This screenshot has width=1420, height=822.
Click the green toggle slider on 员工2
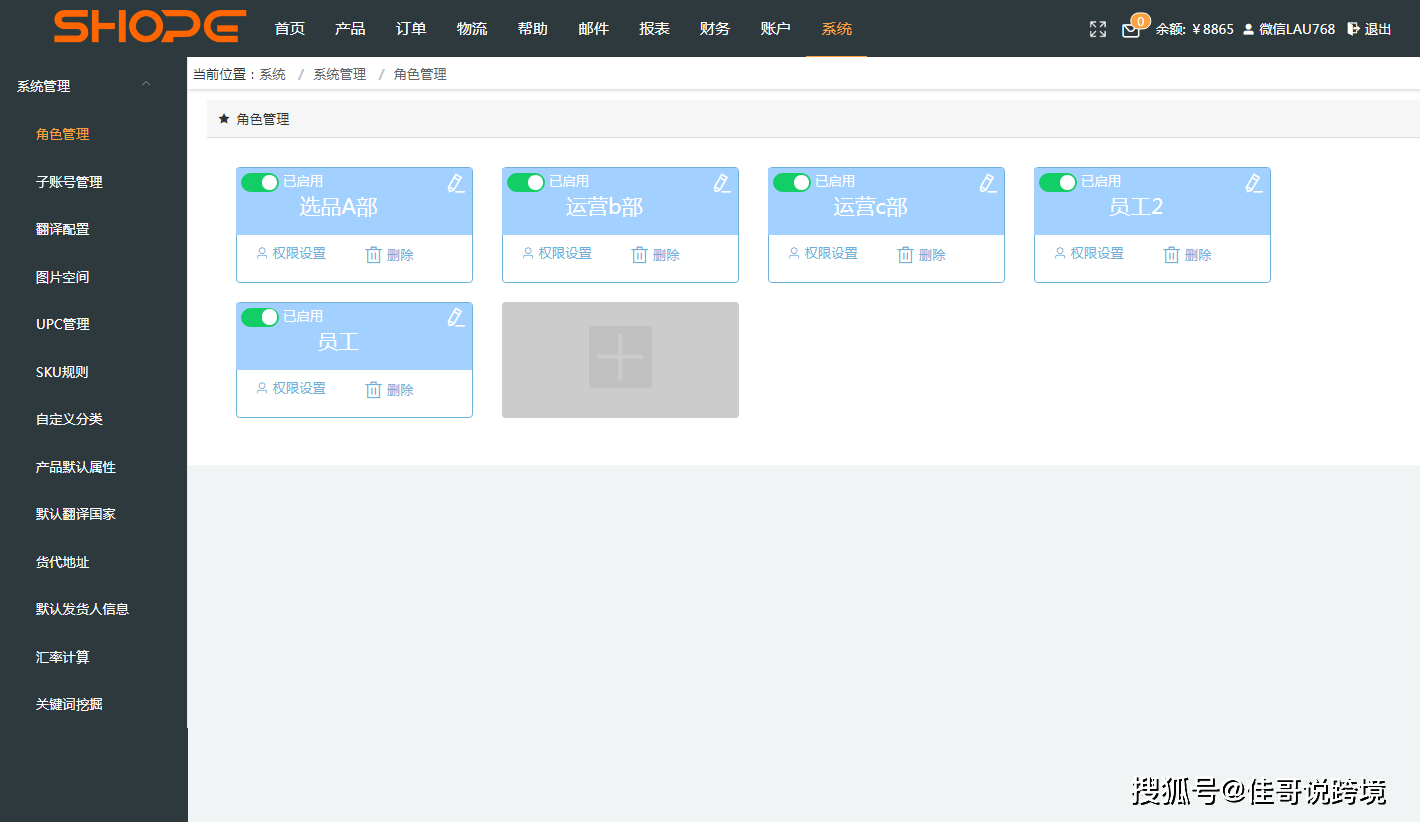[x=1058, y=182]
